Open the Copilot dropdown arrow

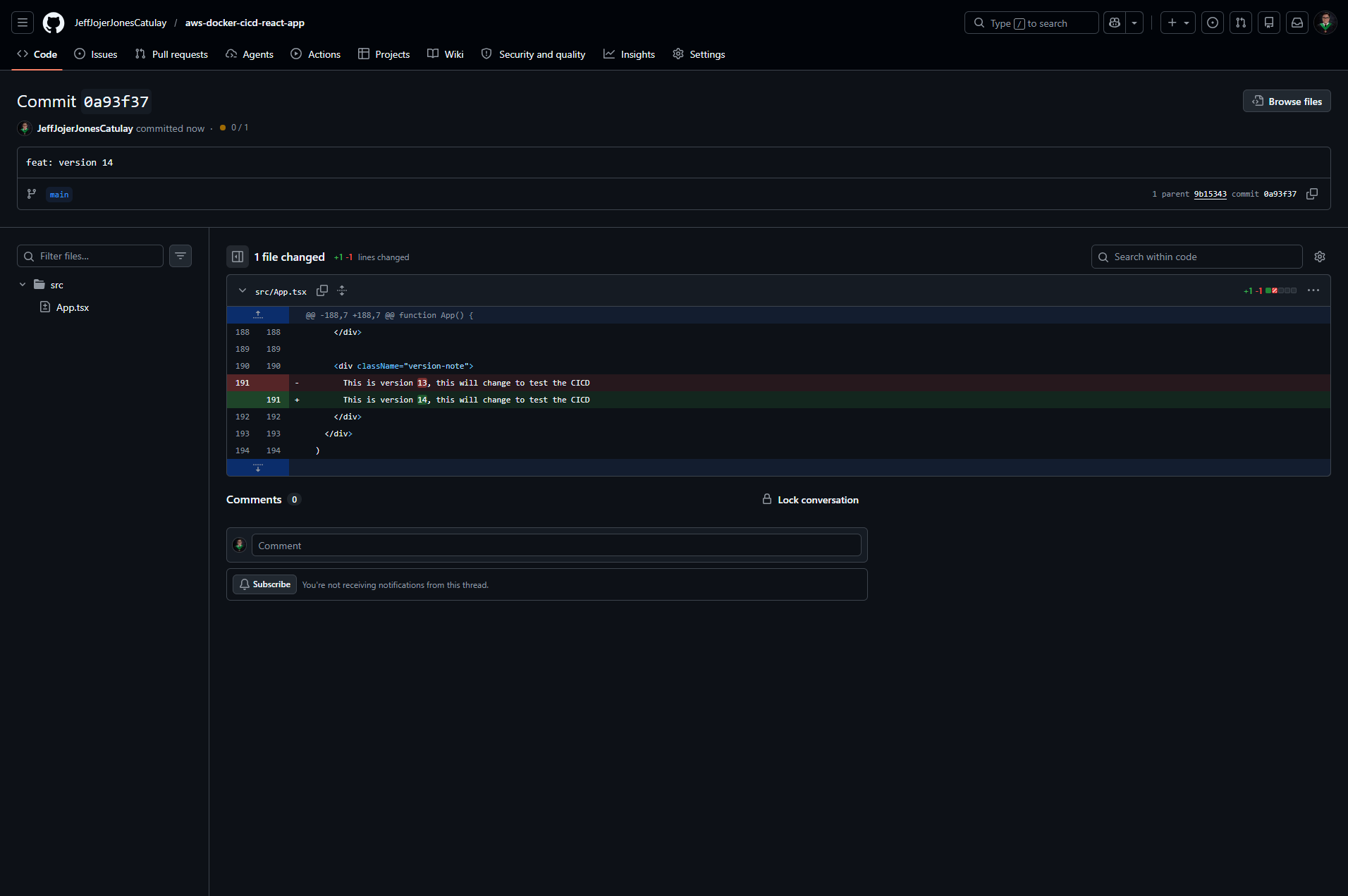[1134, 23]
